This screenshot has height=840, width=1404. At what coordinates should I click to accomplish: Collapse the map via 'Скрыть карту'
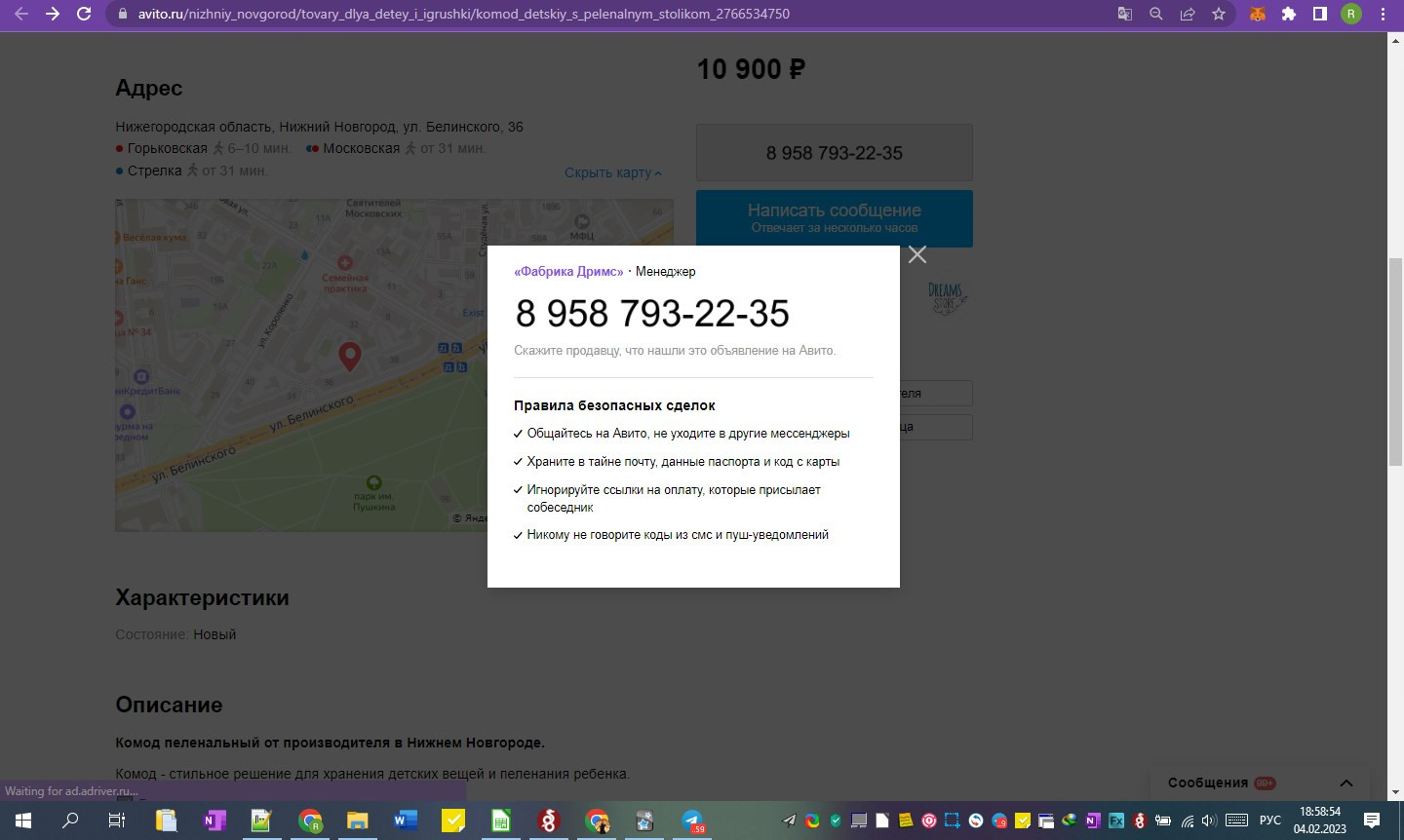click(x=613, y=172)
